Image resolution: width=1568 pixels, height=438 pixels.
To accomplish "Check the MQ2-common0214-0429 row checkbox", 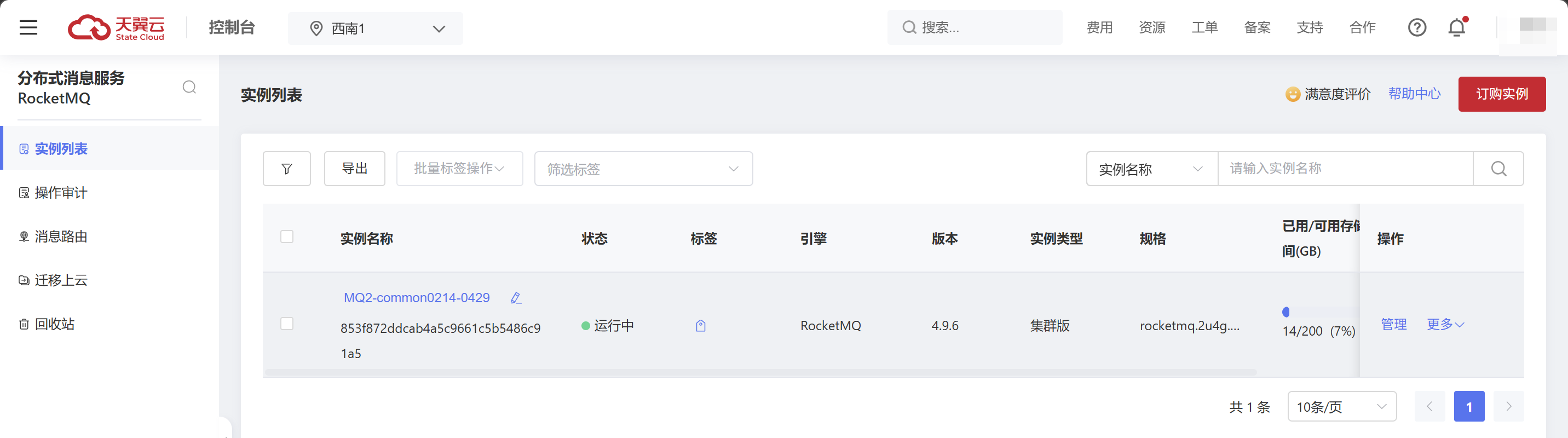I will (287, 324).
